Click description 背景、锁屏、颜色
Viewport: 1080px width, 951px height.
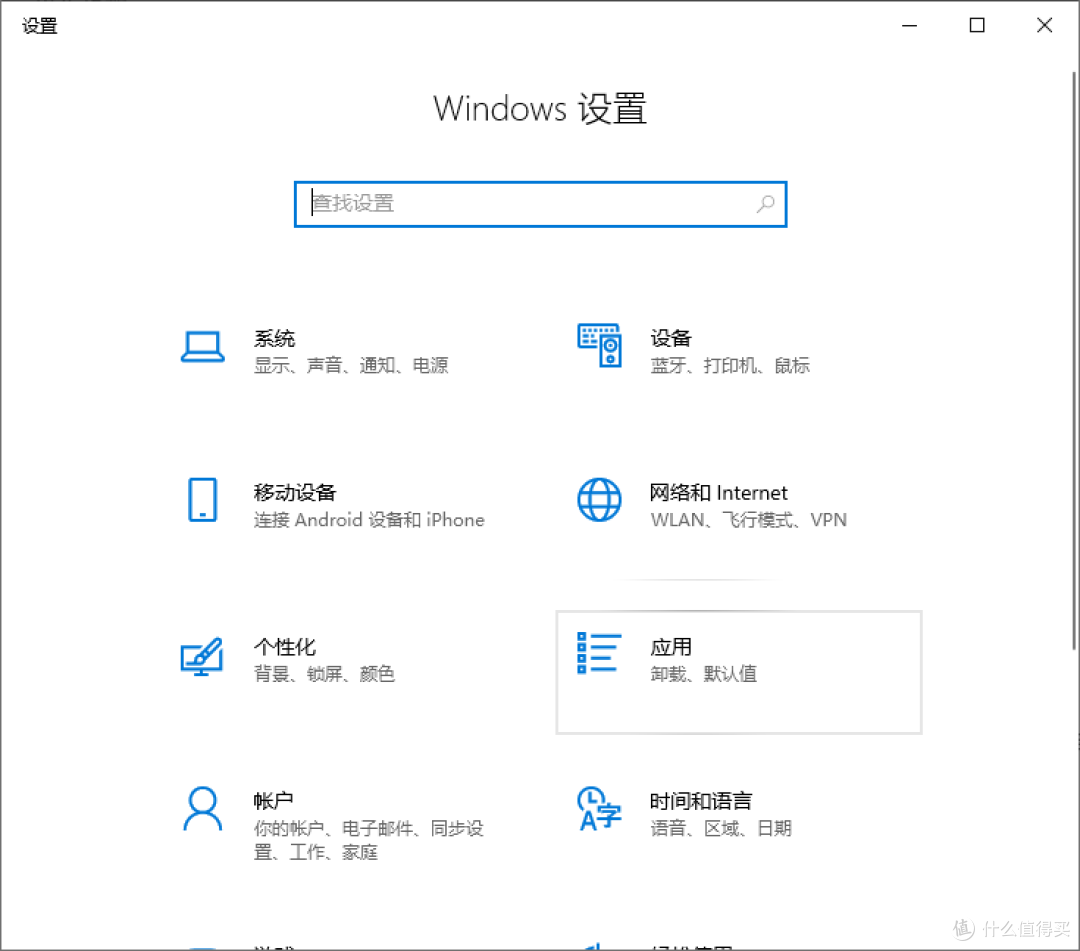324,673
